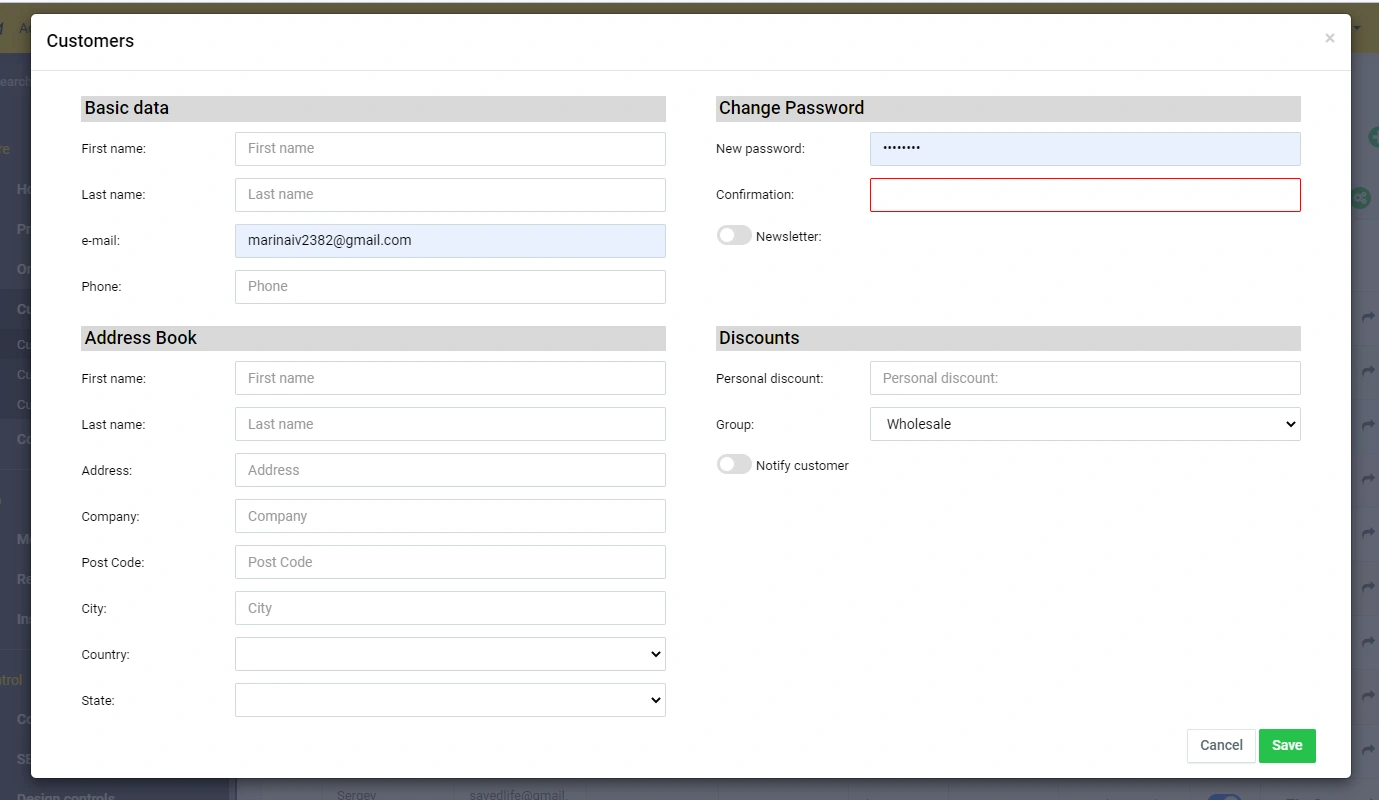
Task: Focus the Address Book First name field
Action: 450,378
